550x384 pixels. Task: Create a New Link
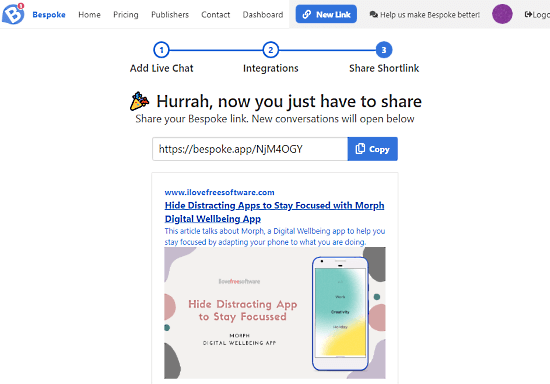[x=326, y=14]
